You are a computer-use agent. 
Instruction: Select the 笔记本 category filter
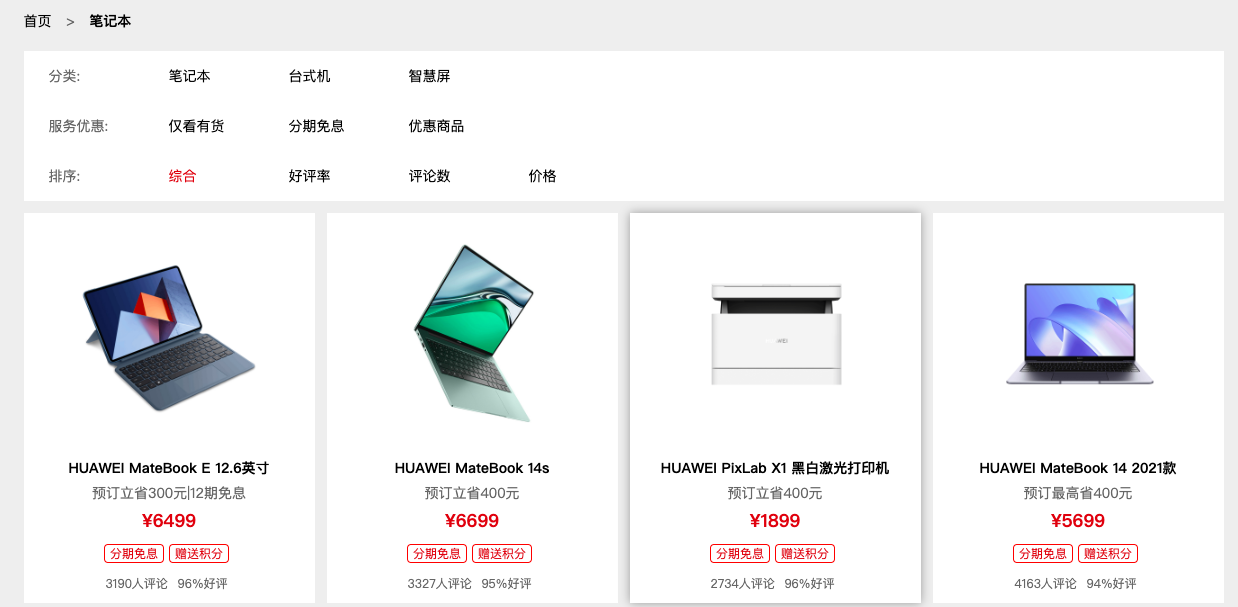[189, 76]
